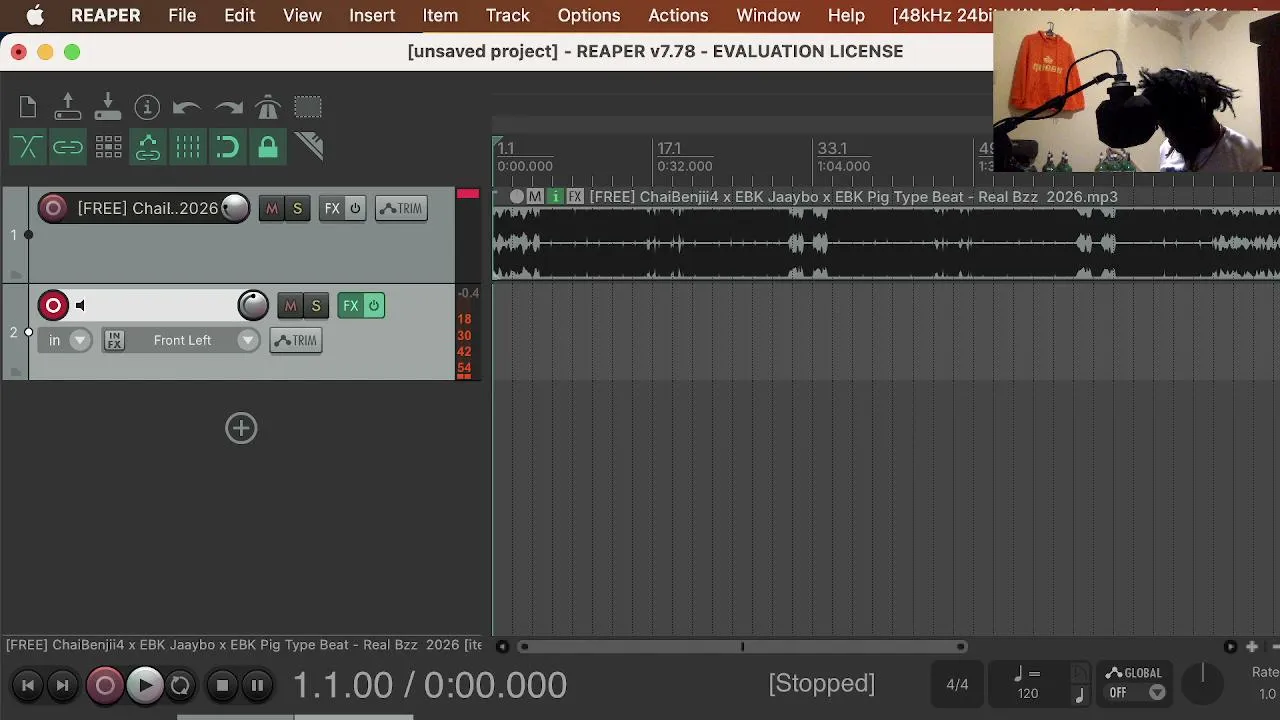The width and height of the screenshot is (1280, 720).
Task: Open the input FX on track 2
Action: pos(114,341)
